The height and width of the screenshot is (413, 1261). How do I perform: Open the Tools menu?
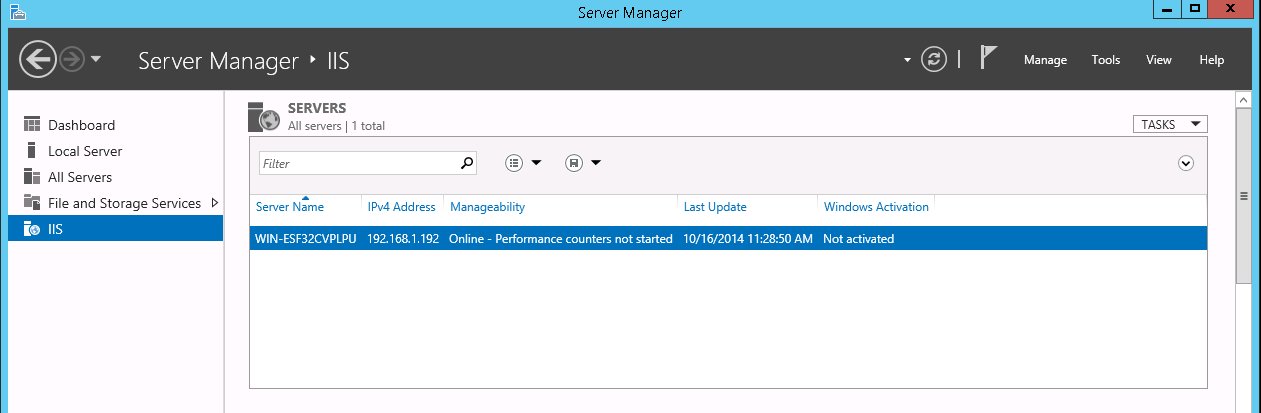(1105, 60)
